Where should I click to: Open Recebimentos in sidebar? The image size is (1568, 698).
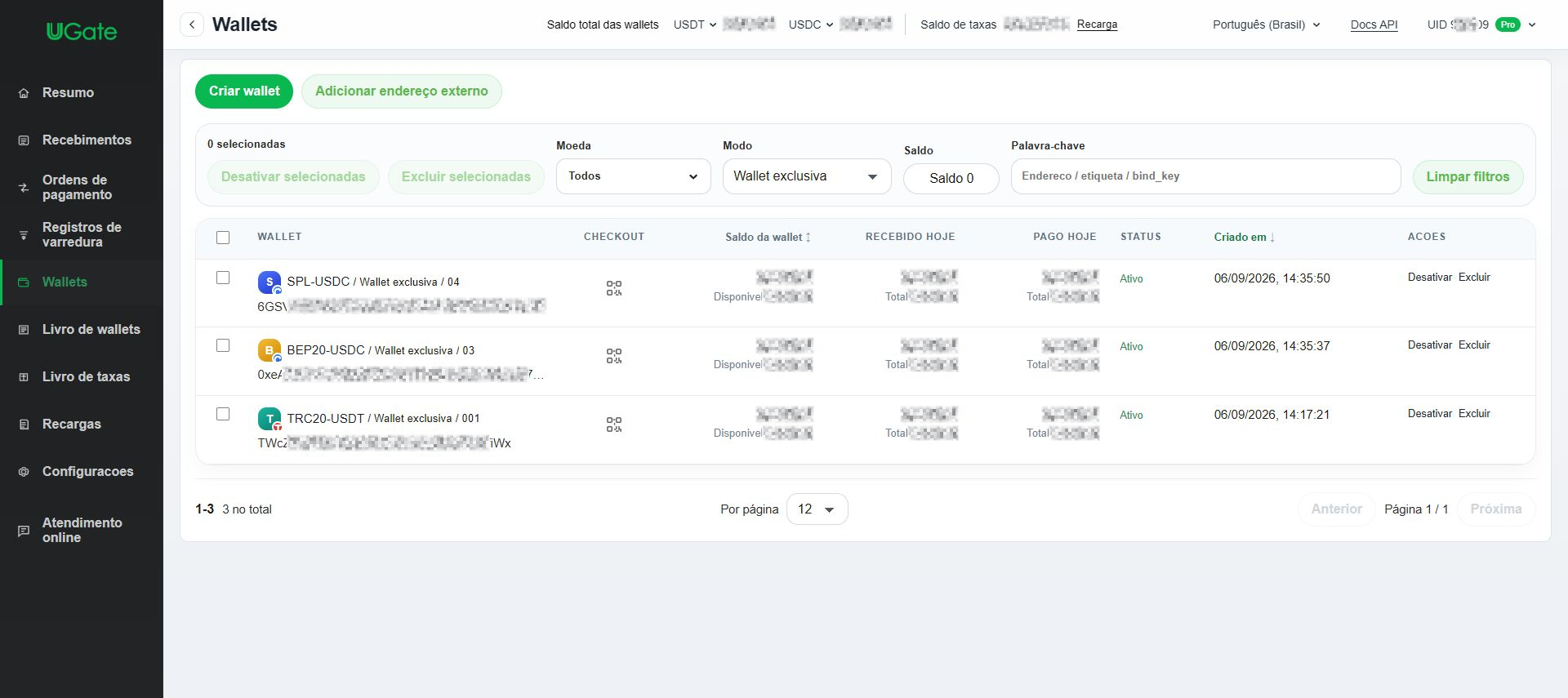click(82, 140)
